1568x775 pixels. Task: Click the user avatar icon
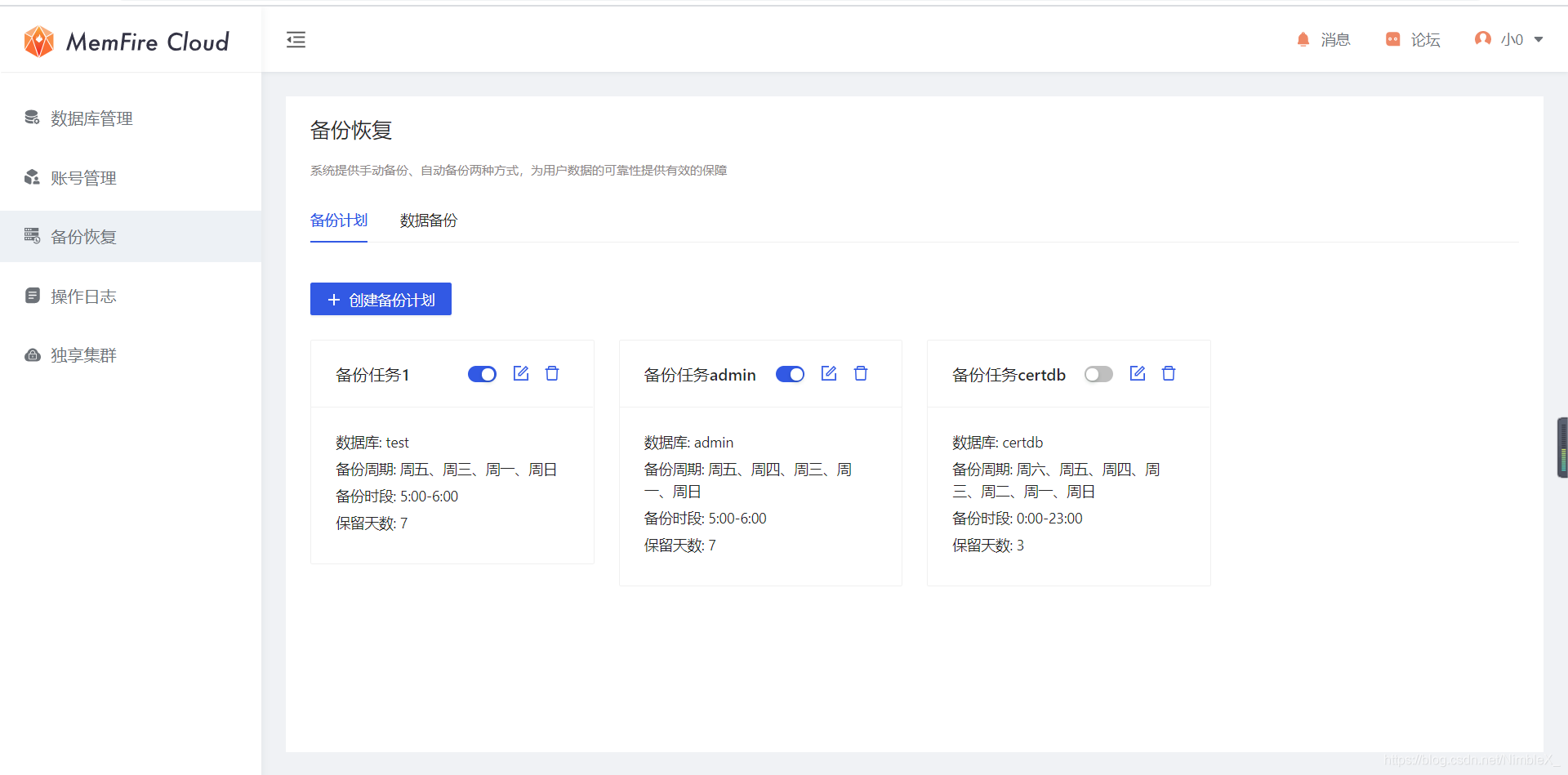coord(1483,39)
